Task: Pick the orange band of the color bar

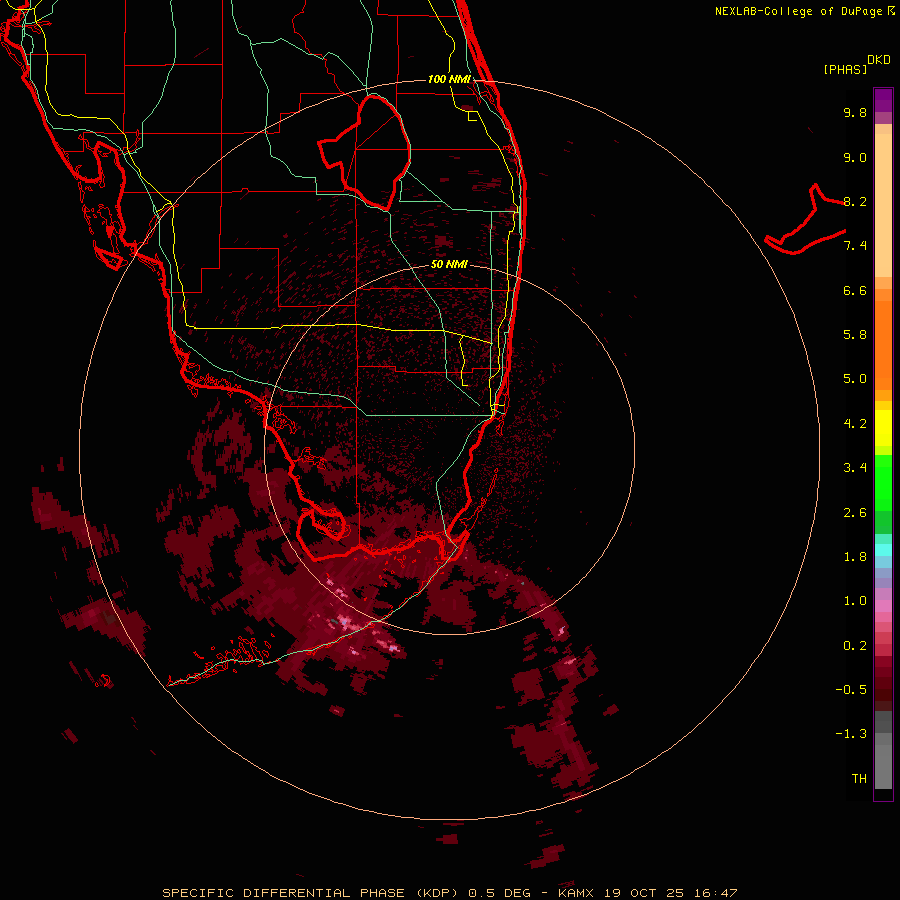Action: pos(883,345)
